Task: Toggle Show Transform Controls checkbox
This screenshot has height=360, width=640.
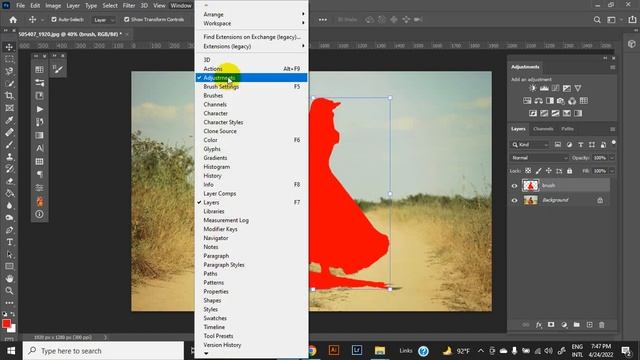Action: 127,19
